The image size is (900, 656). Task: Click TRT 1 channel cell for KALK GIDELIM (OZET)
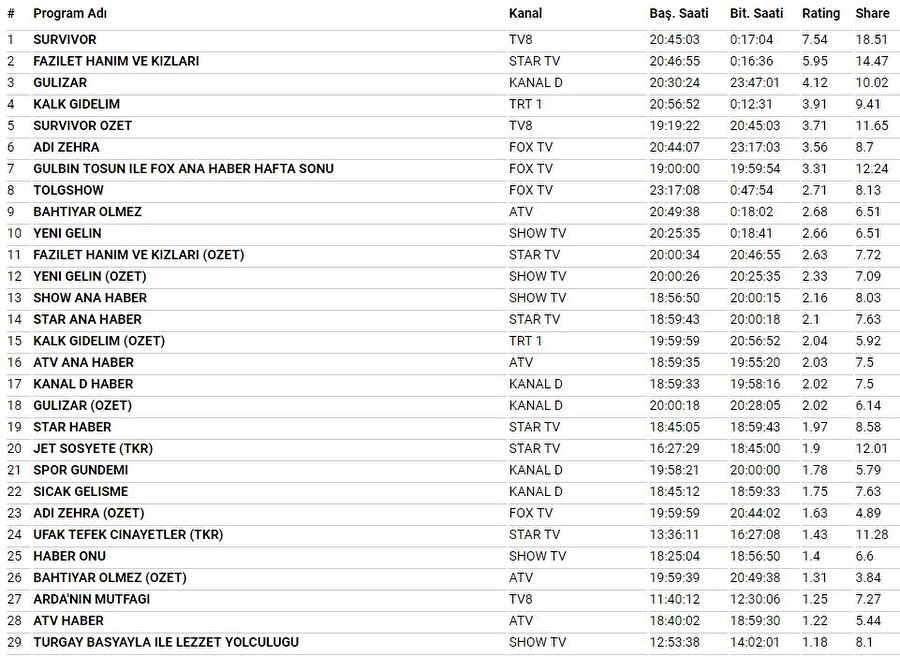tap(525, 341)
